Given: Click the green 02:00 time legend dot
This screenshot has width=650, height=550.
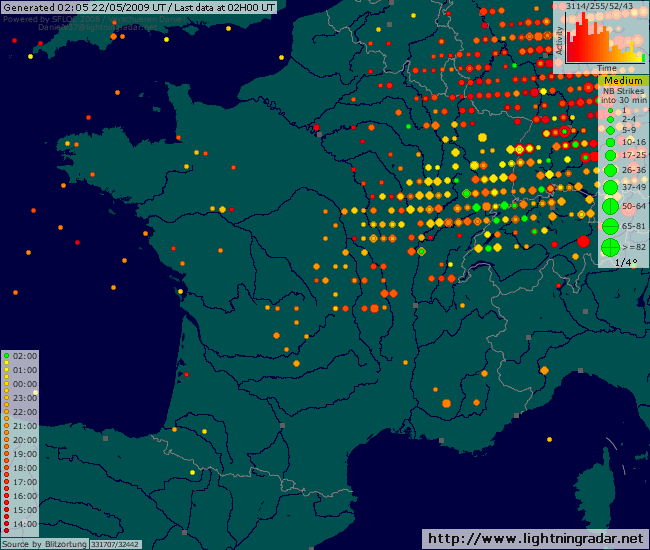Looking at the screenshot, I should coord(6,355).
